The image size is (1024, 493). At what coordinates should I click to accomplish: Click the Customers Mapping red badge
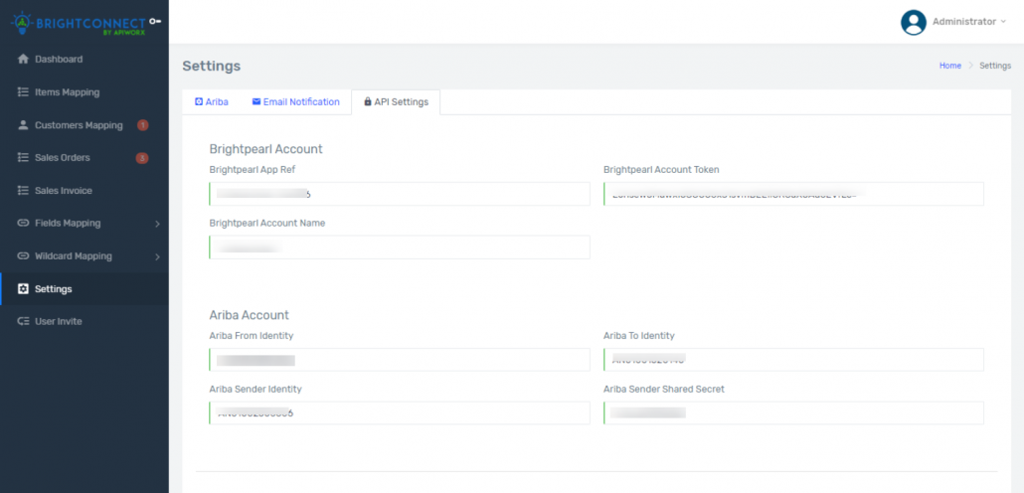[x=142, y=125]
